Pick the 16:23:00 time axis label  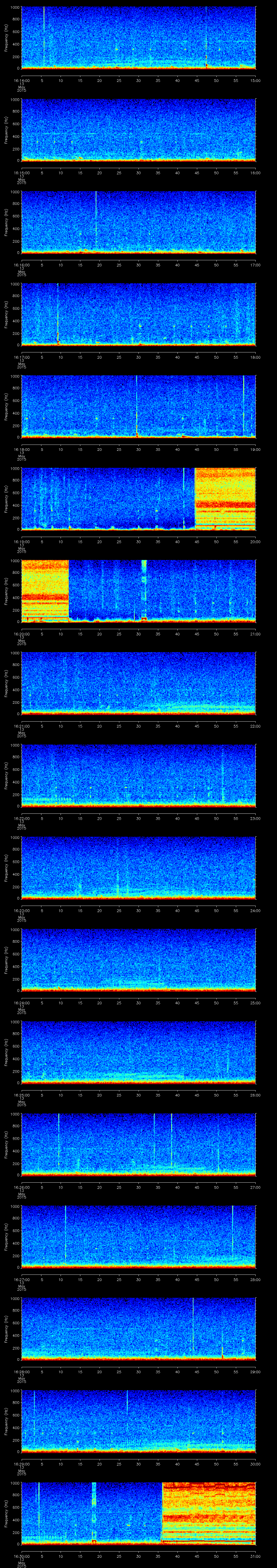tap(21, 910)
